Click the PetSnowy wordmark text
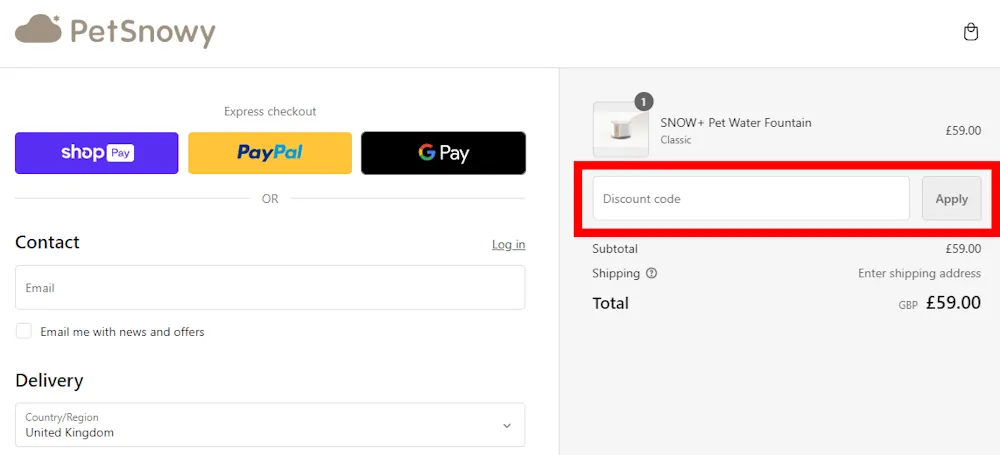 pyautogui.click(x=142, y=32)
